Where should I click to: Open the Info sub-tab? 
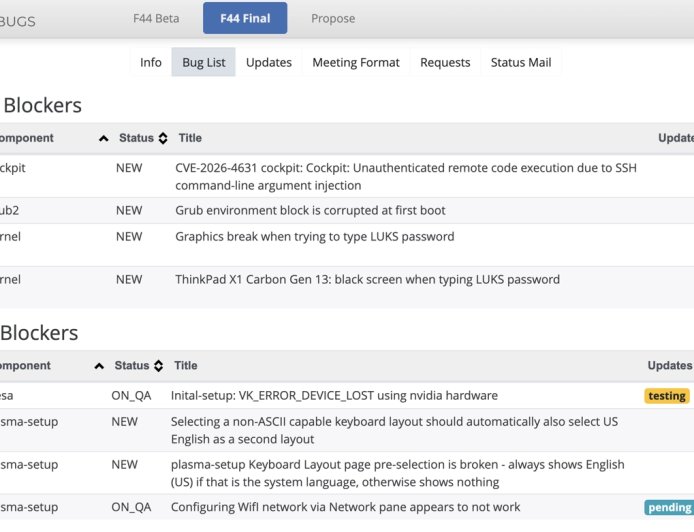(151, 62)
